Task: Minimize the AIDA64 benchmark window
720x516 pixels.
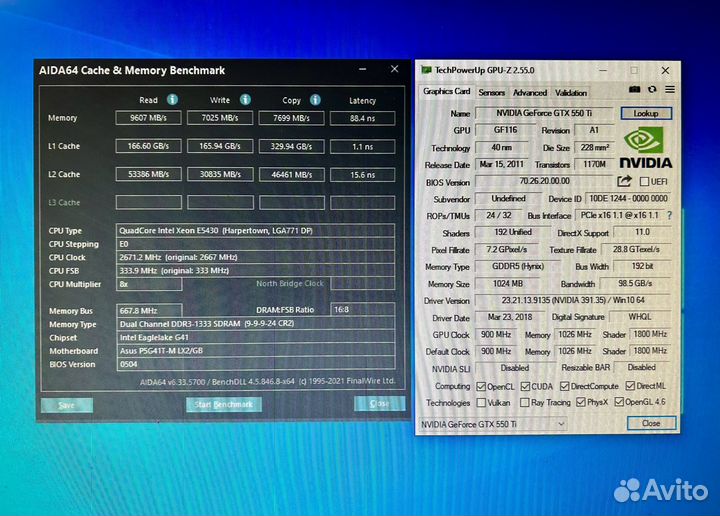Action: pyautogui.click(x=363, y=69)
